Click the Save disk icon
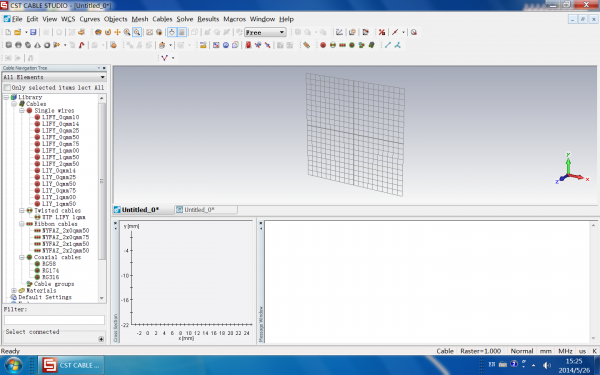 pyautogui.click(x=33, y=33)
